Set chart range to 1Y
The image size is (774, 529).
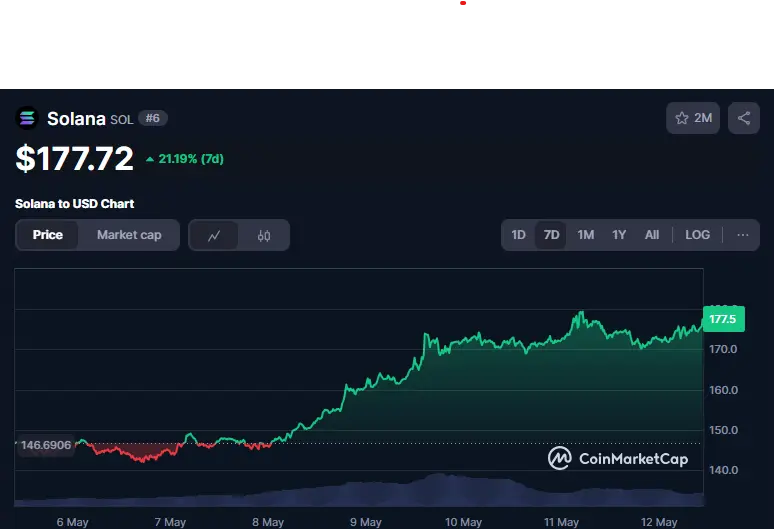(619, 235)
